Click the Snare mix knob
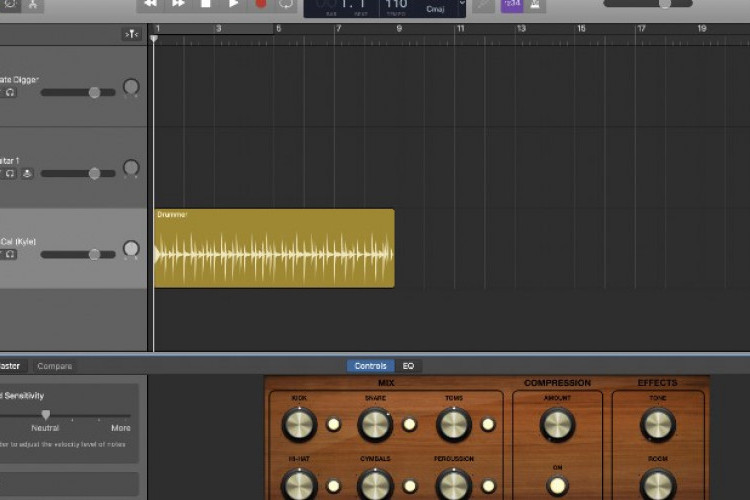 [x=375, y=424]
